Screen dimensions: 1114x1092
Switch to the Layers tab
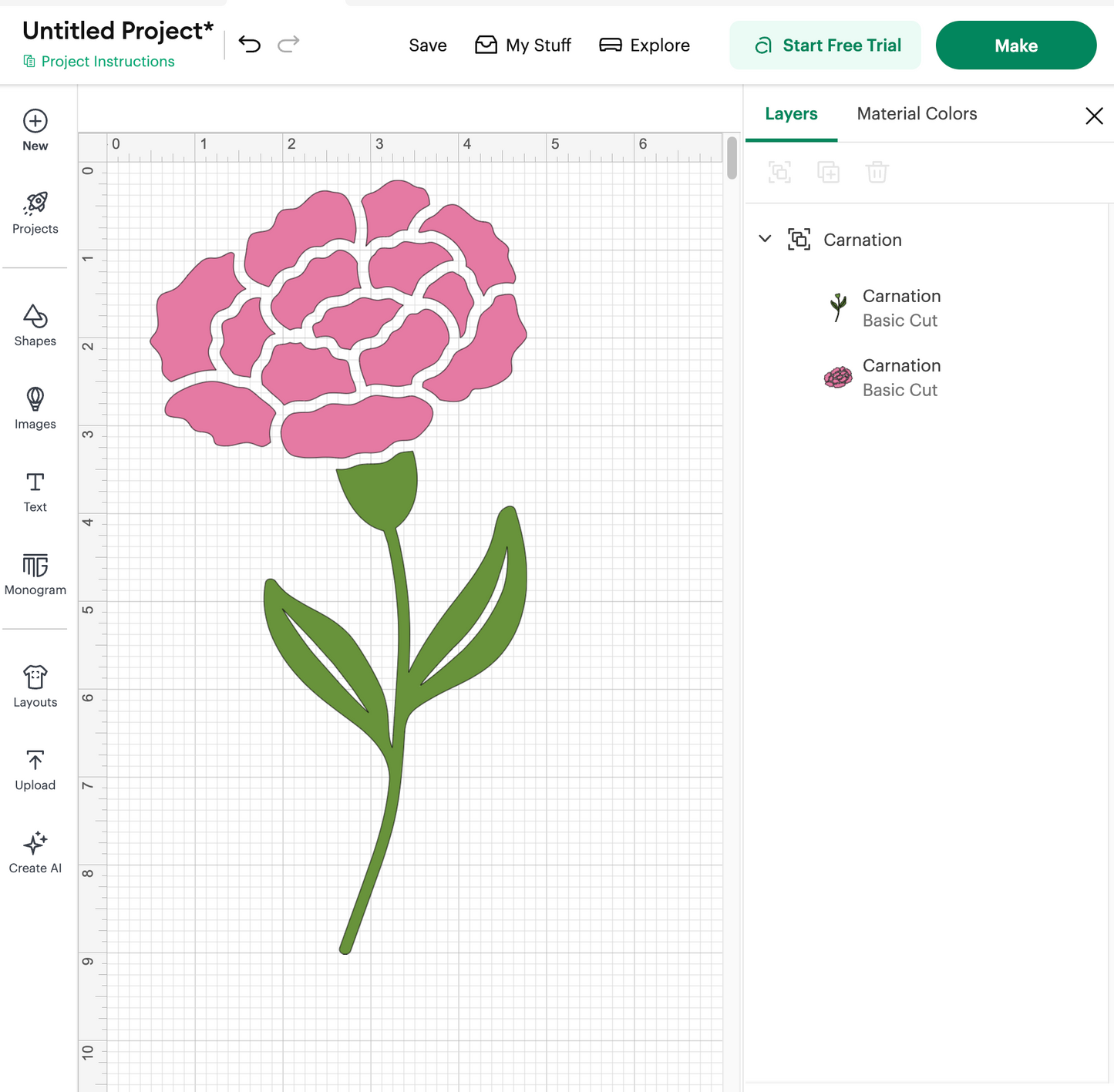pos(791,114)
